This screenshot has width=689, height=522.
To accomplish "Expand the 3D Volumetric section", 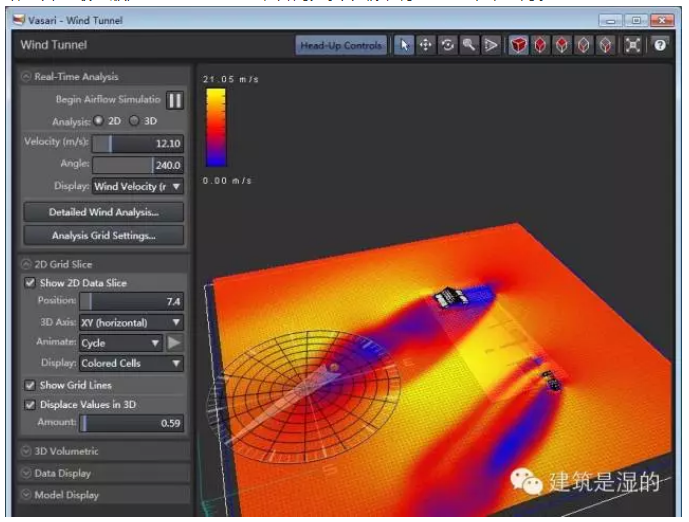I will (26, 451).
